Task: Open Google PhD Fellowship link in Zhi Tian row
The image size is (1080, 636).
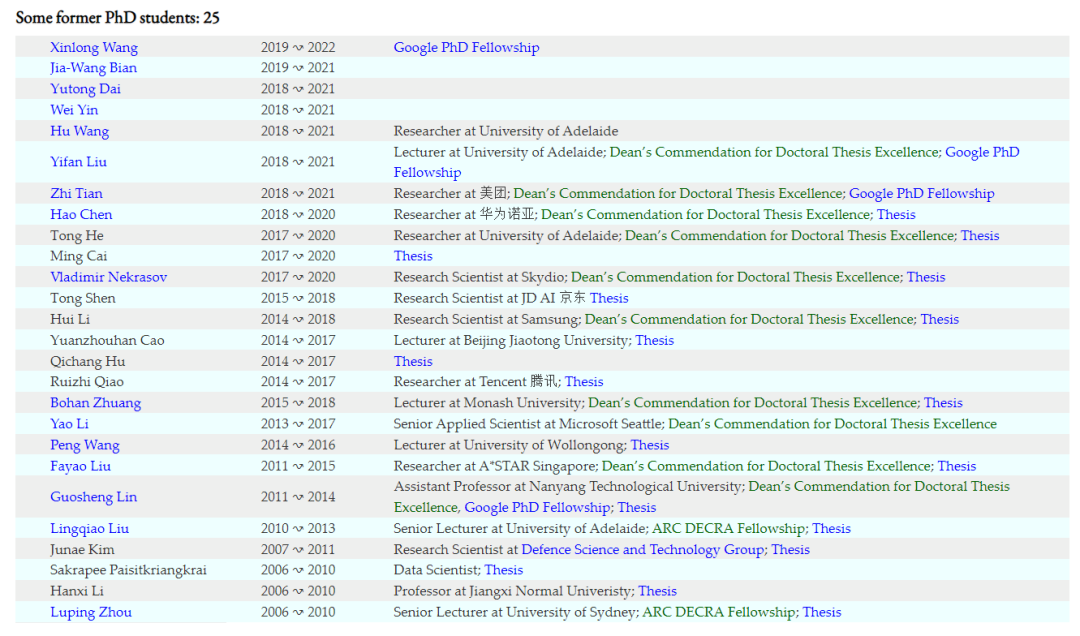Action: point(922,194)
